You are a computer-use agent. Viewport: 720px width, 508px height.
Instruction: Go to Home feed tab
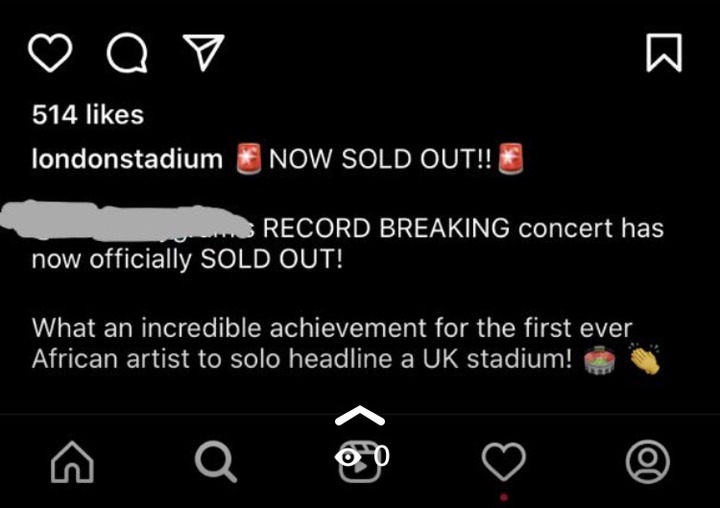click(x=72, y=462)
